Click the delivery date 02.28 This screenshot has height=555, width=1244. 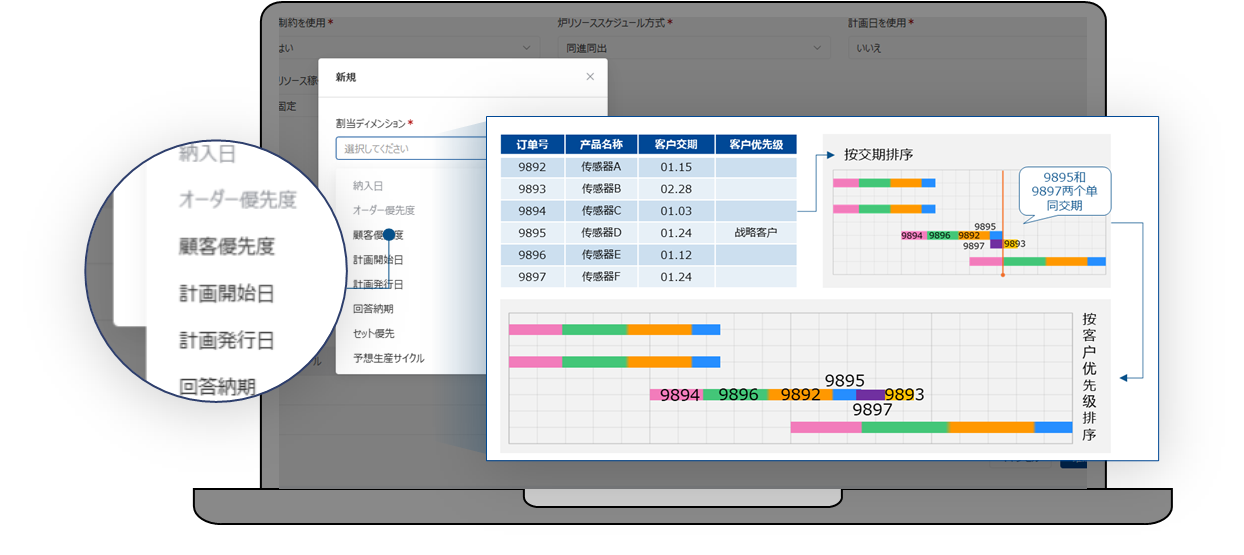[676, 188]
